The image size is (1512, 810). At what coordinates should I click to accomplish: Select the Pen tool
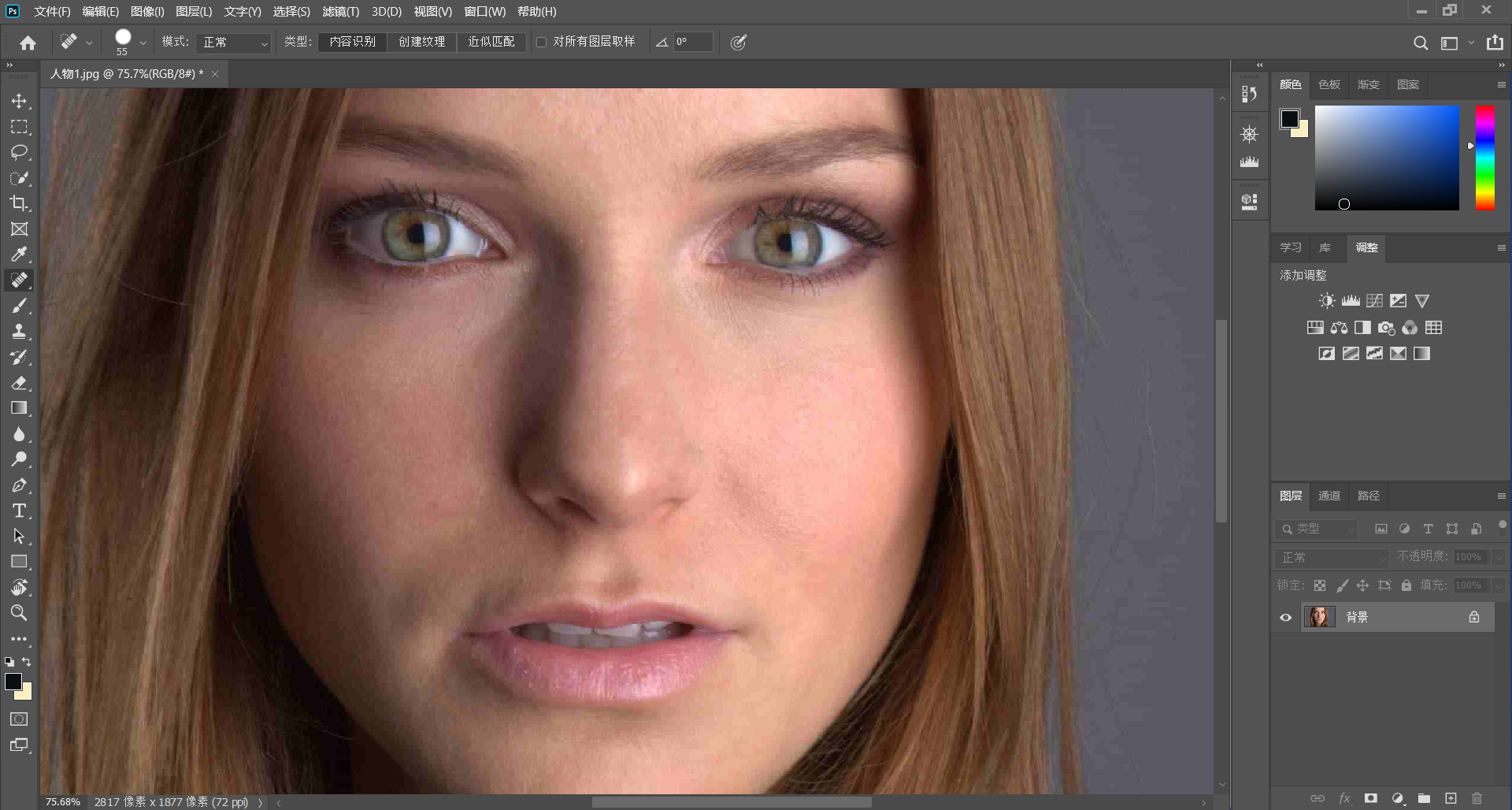[x=19, y=485]
